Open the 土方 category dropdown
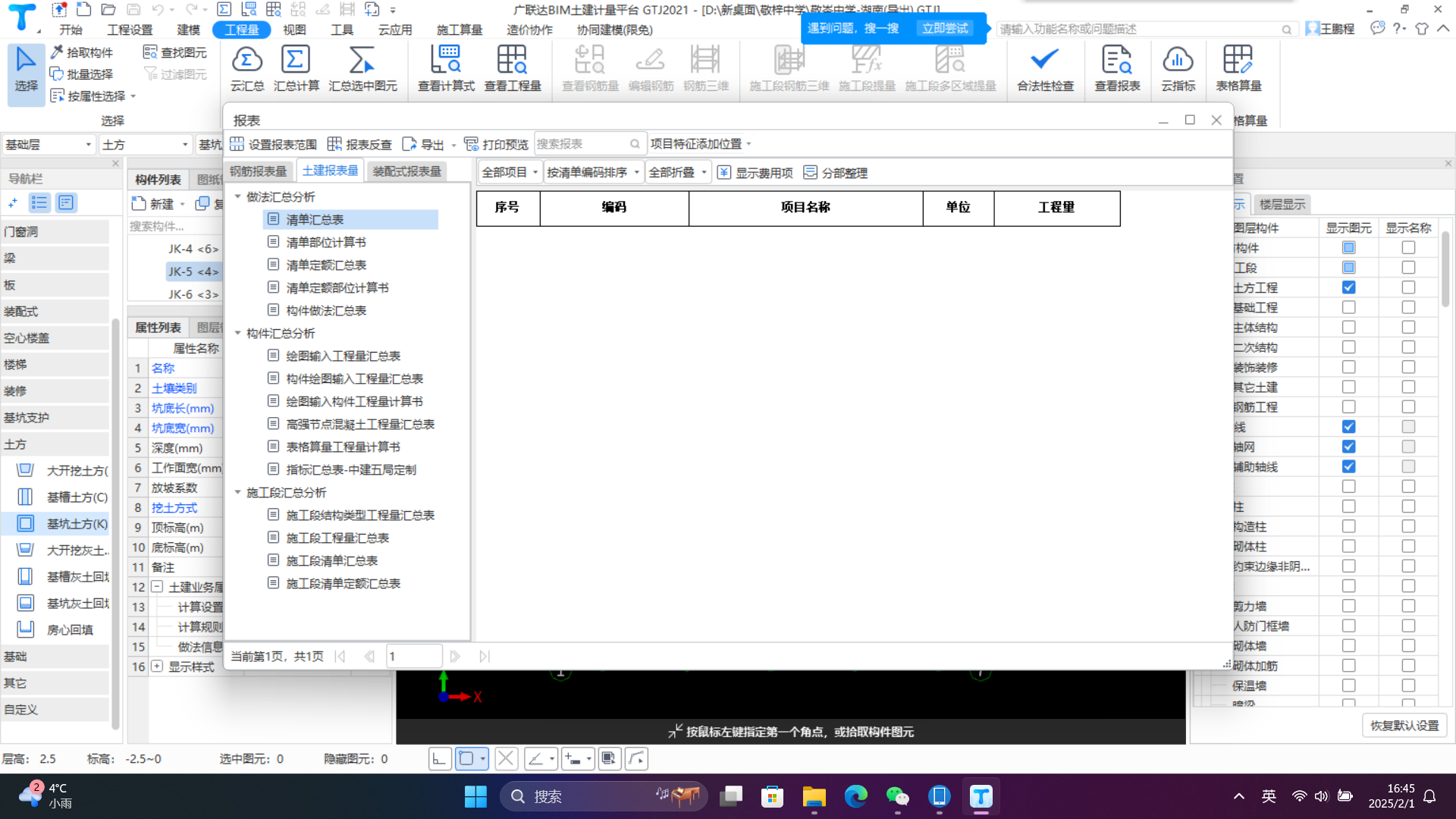Screen dimensions: 1456x819 click(145, 144)
